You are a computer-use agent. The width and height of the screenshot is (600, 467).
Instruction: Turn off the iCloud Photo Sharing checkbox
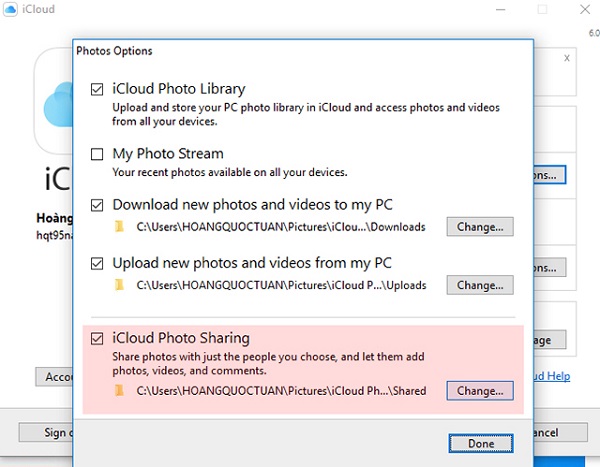click(x=97, y=339)
